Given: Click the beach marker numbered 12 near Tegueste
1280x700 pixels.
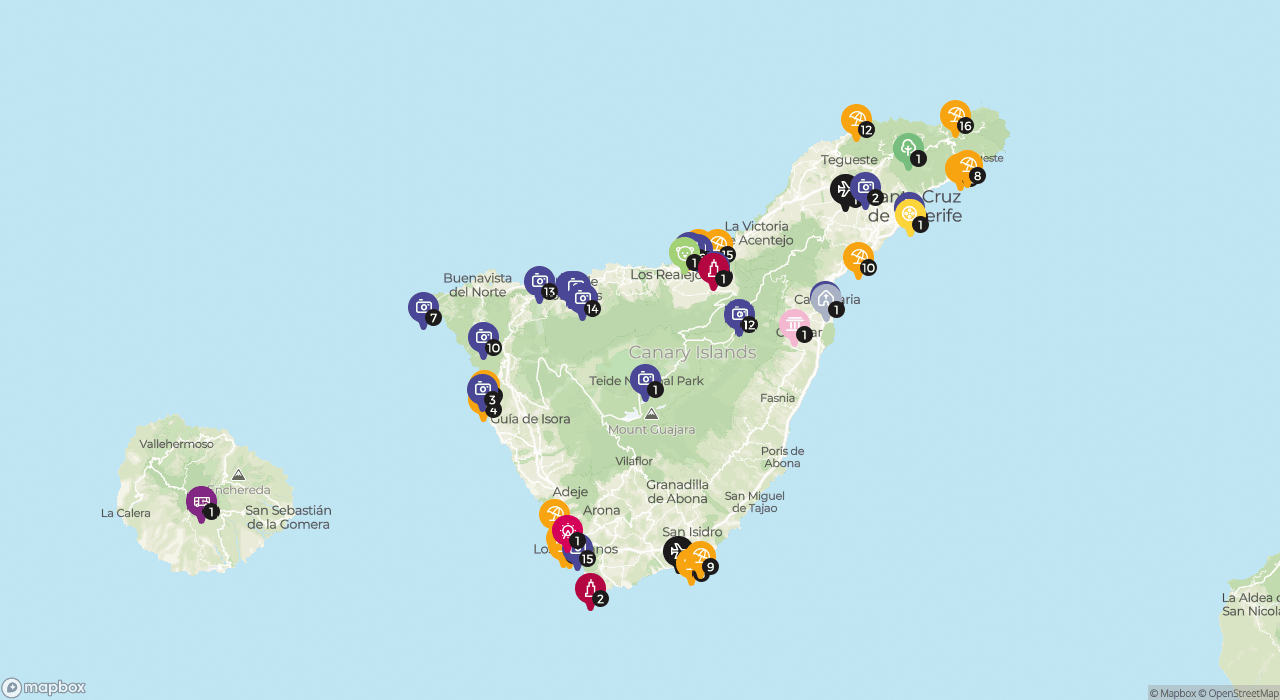Looking at the screenshot, I should click(x=856, y=120).
